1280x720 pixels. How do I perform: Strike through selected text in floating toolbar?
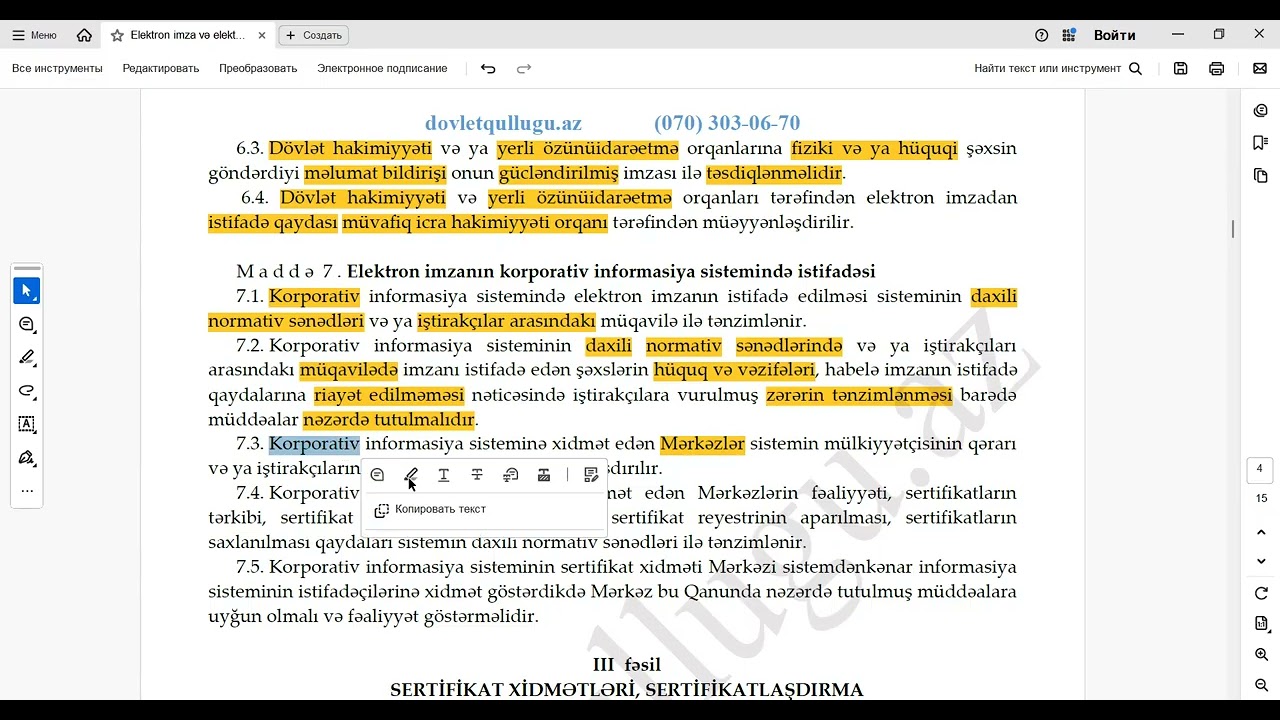pos(477,475)
